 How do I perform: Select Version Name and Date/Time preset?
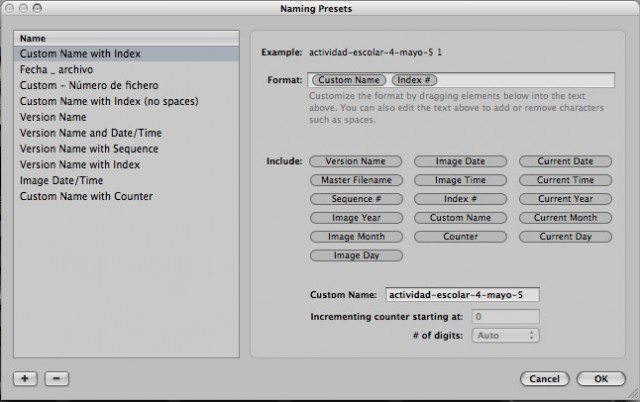pyautogui.click(x=126, y=133)
